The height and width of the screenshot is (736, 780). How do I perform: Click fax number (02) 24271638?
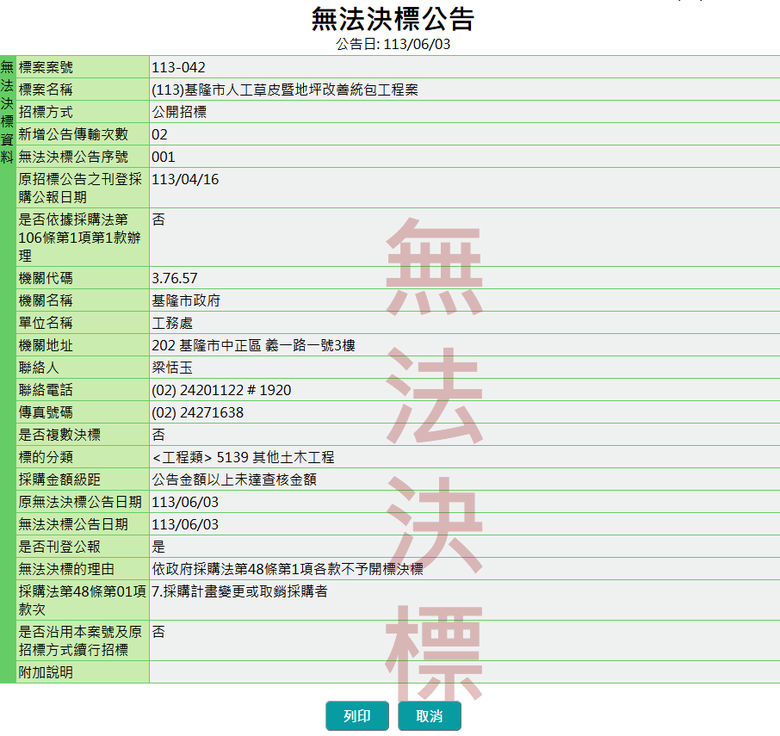197,412
